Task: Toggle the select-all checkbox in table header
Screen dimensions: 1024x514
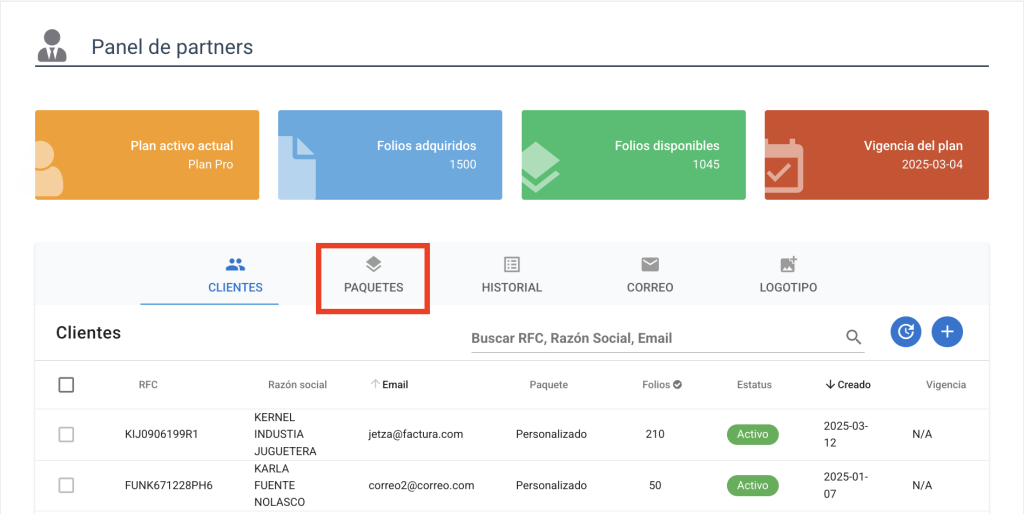Action: (x=66, y=385)
